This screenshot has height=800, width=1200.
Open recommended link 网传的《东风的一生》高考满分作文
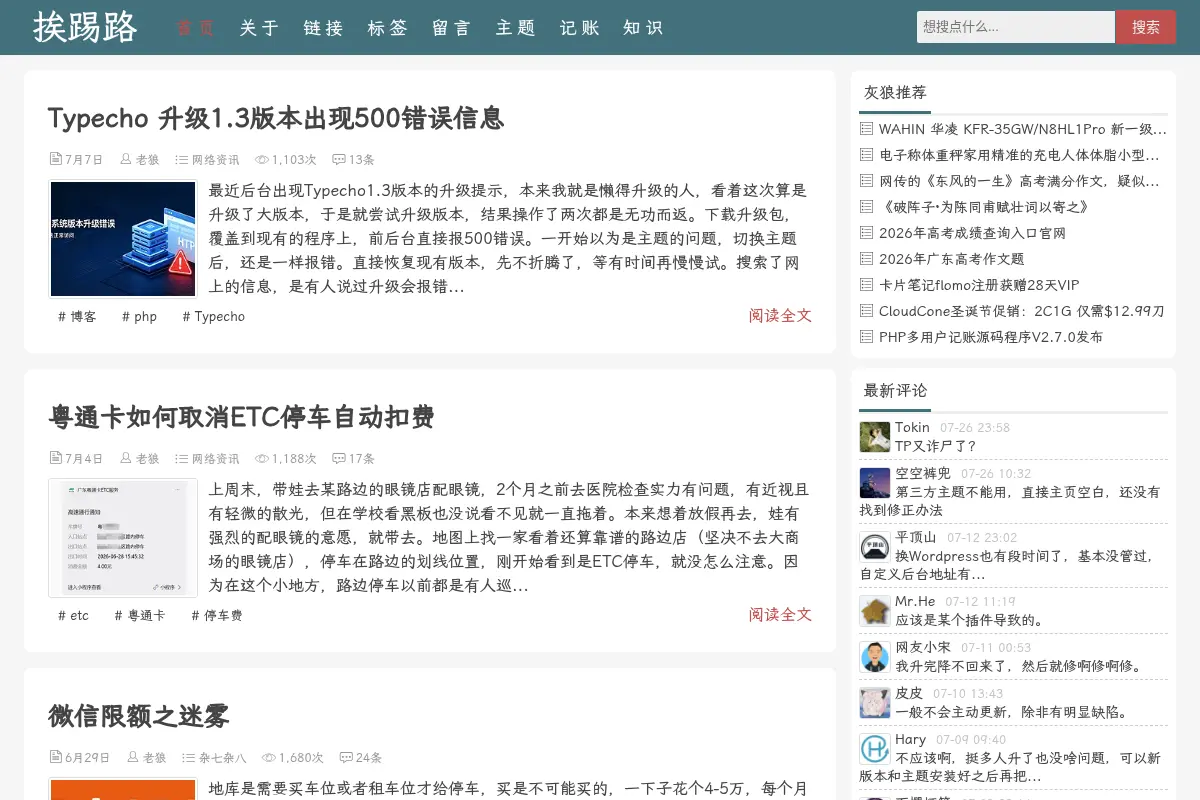1019,181
